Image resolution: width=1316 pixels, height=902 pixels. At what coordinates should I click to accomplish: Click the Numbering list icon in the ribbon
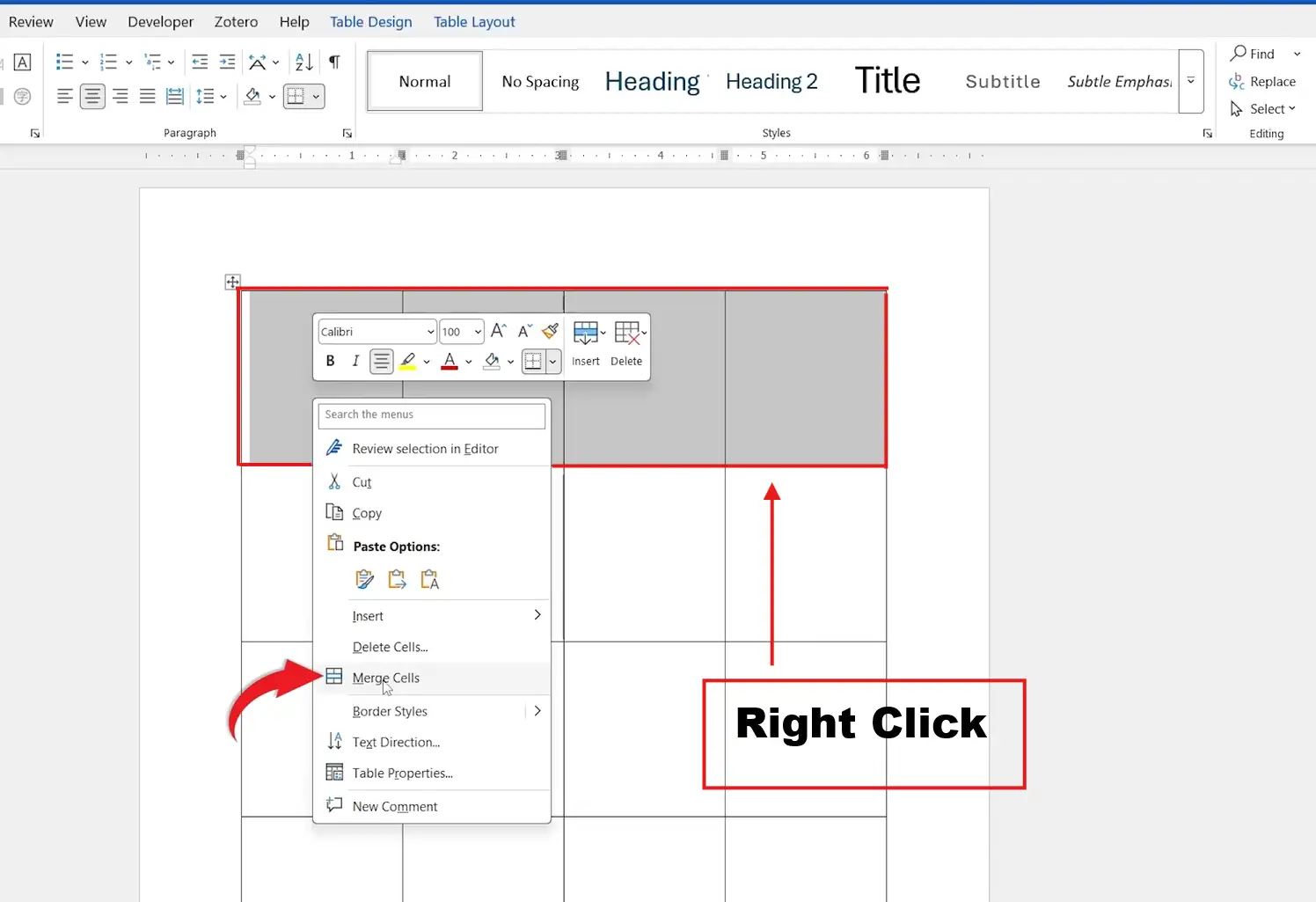point(108,62)
